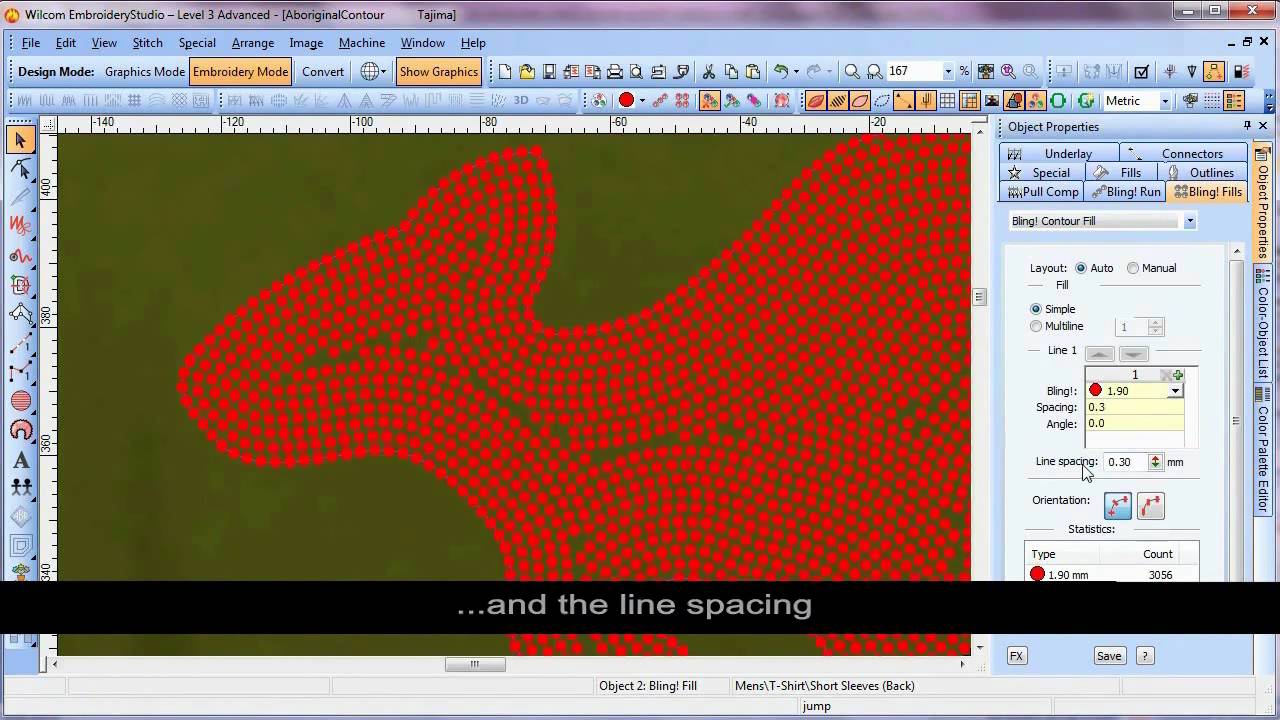
Task: Click the Open design folder icon
Action: (527, 71)
